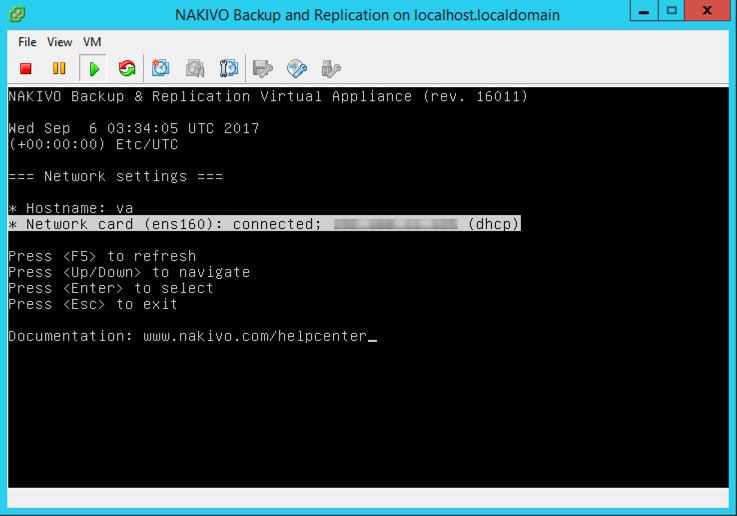
Task: Open the VM menu
Action: [x=92, y=42]
